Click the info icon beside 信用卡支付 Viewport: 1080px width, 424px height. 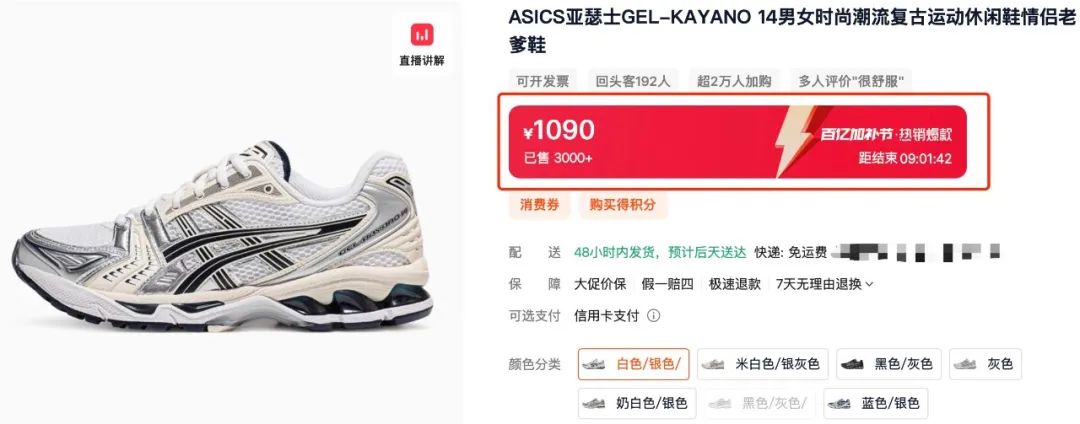coord(654,316)
